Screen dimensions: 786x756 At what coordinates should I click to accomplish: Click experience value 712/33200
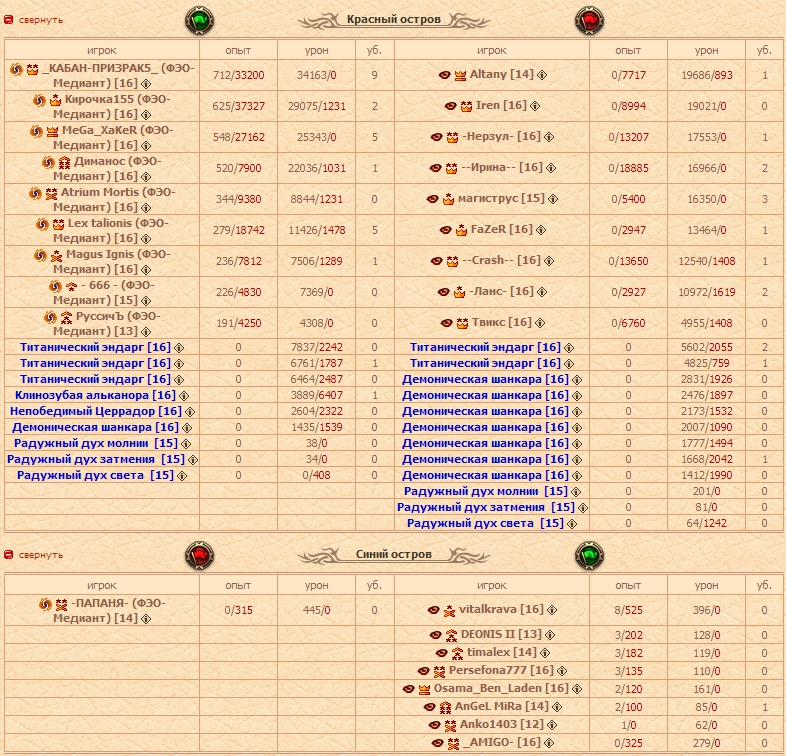click(x=238, y=75)
